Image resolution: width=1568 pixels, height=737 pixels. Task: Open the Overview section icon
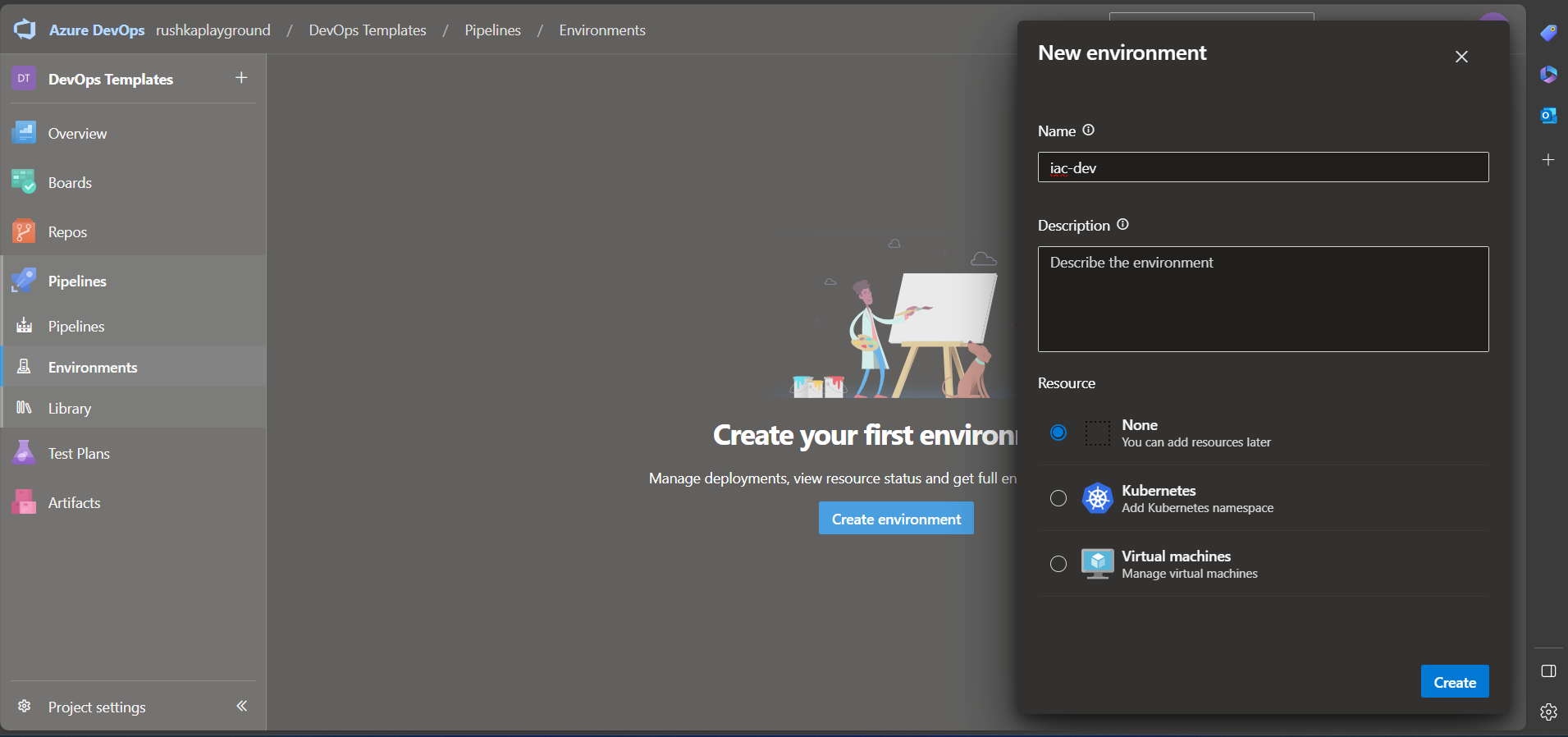(24, 133)
